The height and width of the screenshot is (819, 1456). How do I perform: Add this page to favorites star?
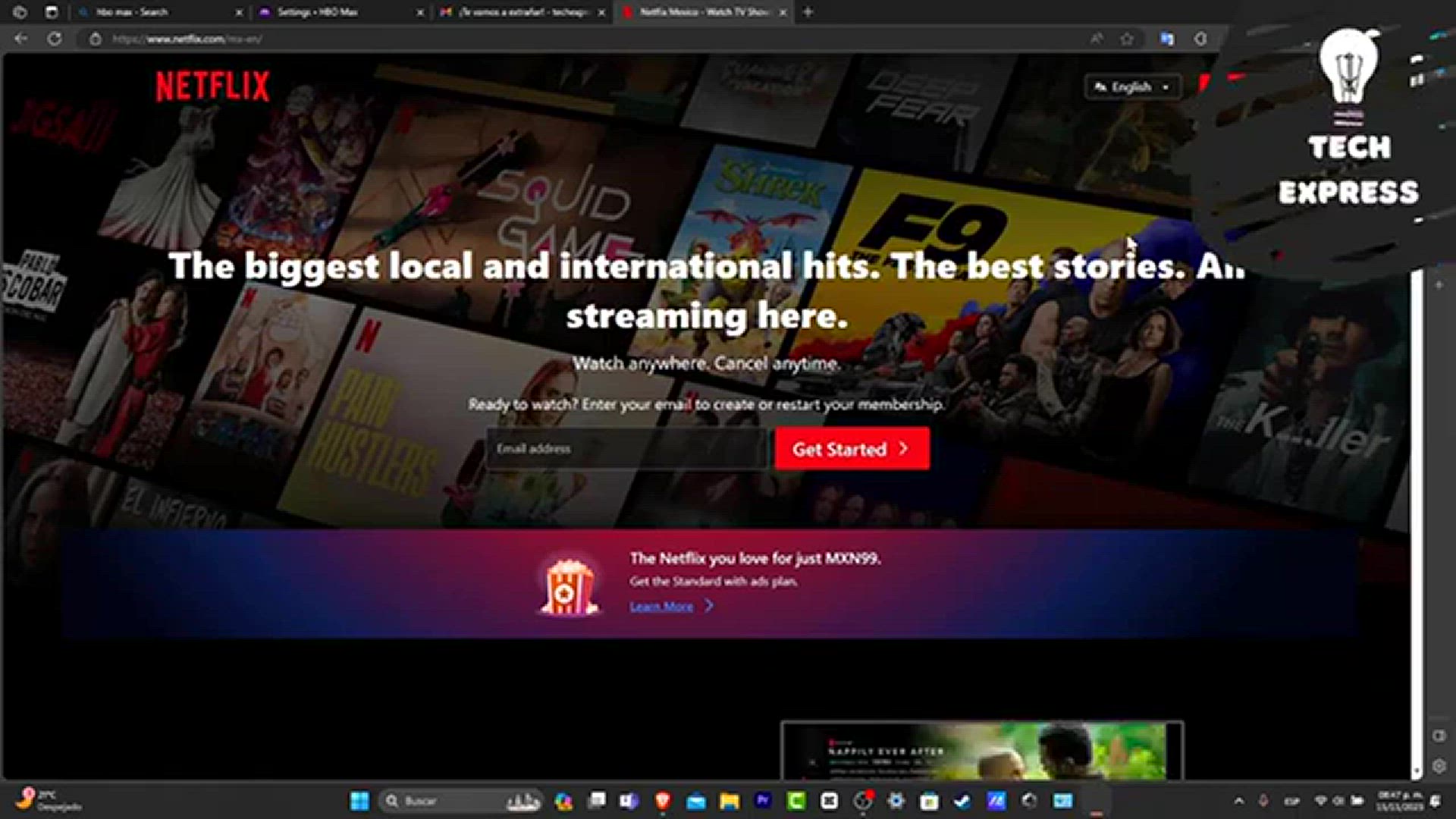click(1128, 39)
